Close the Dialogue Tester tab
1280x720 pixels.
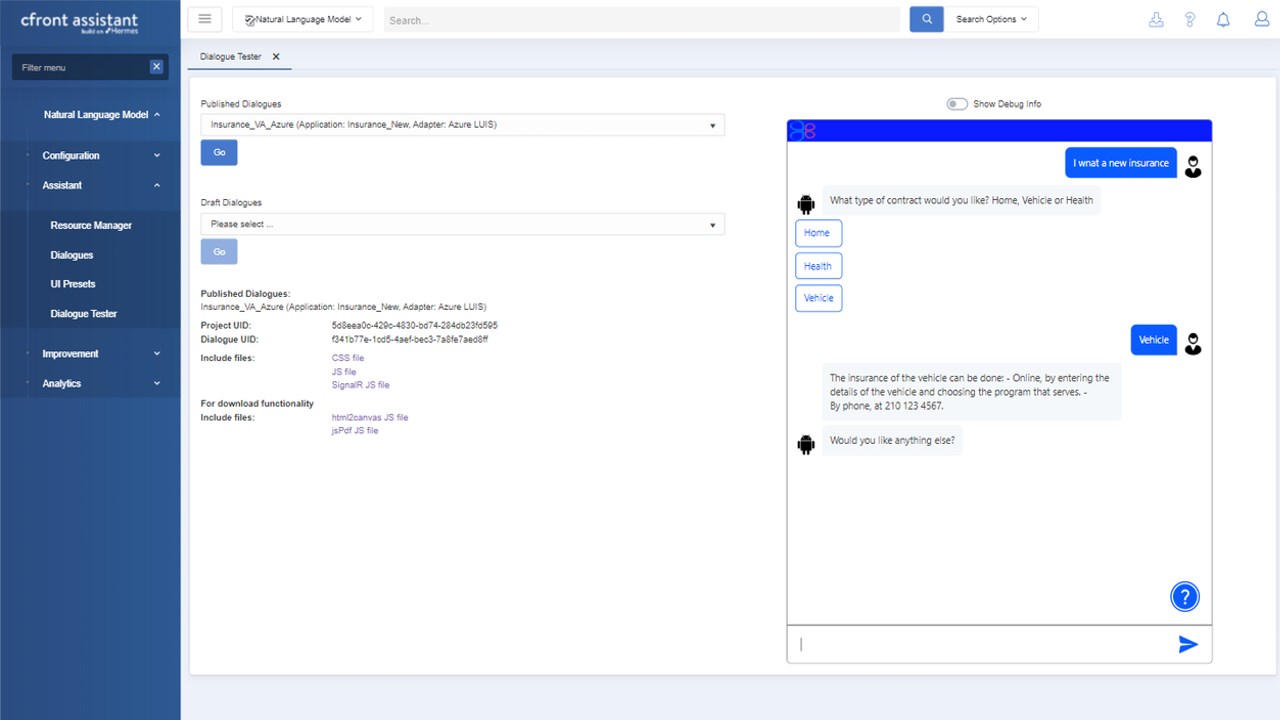tap(276, 57)
